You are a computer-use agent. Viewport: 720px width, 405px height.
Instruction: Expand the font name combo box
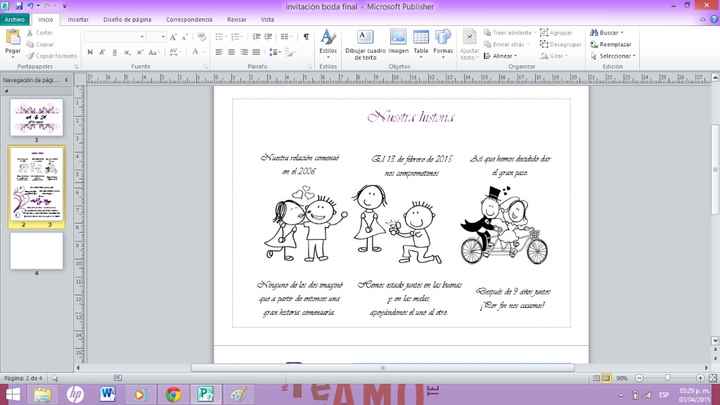142,36
